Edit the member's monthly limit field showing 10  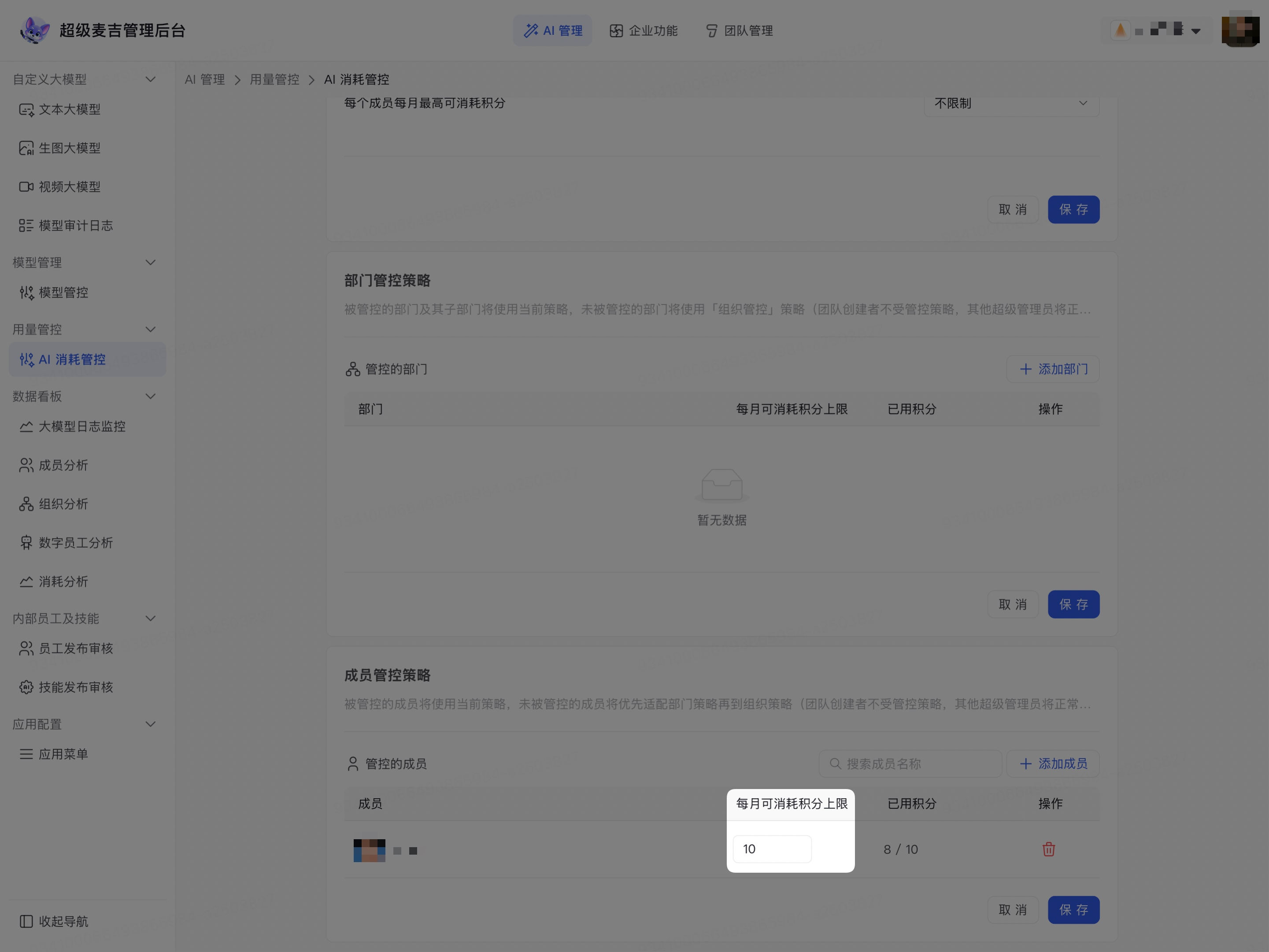(772, 849)
